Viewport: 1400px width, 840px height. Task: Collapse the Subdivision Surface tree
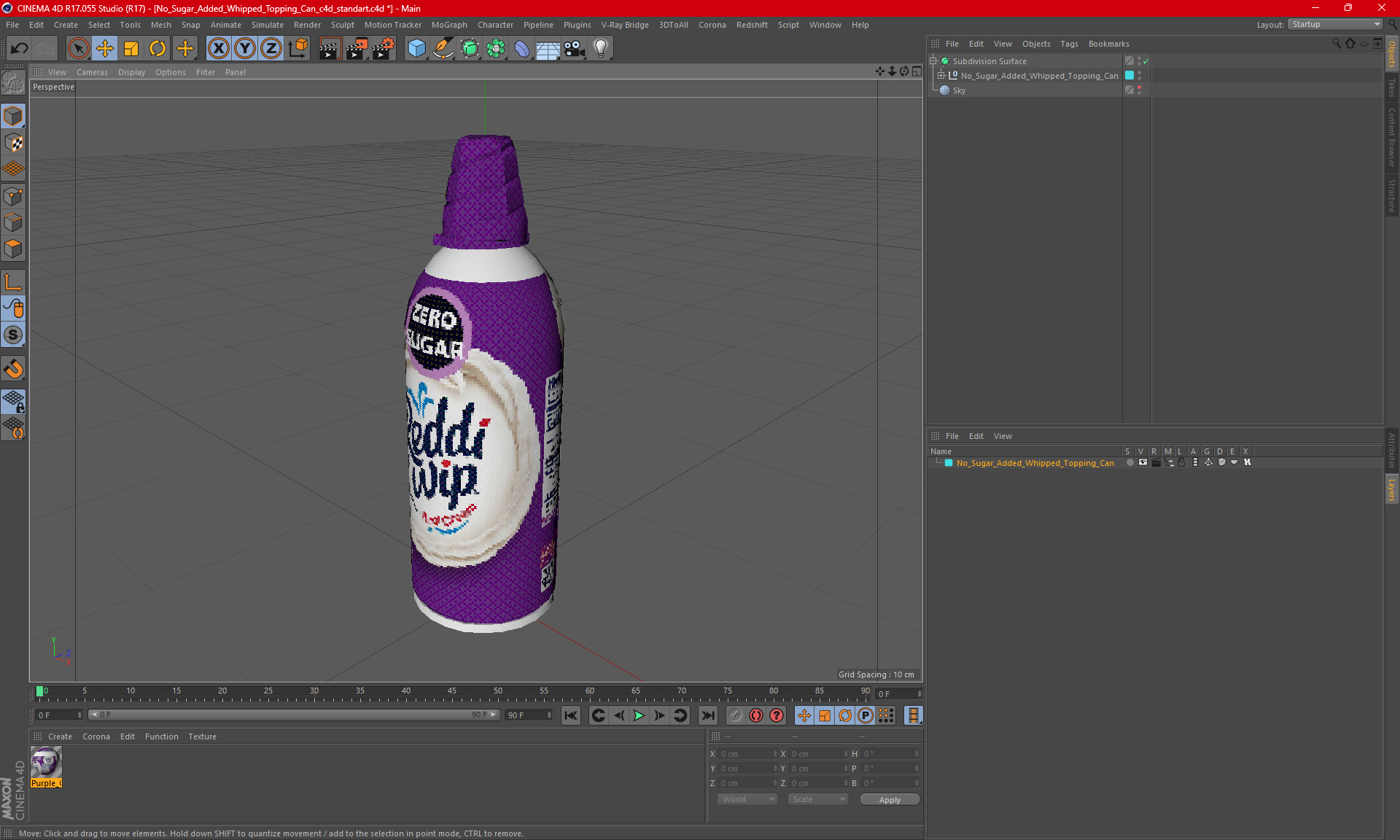[x=933, y=61]
